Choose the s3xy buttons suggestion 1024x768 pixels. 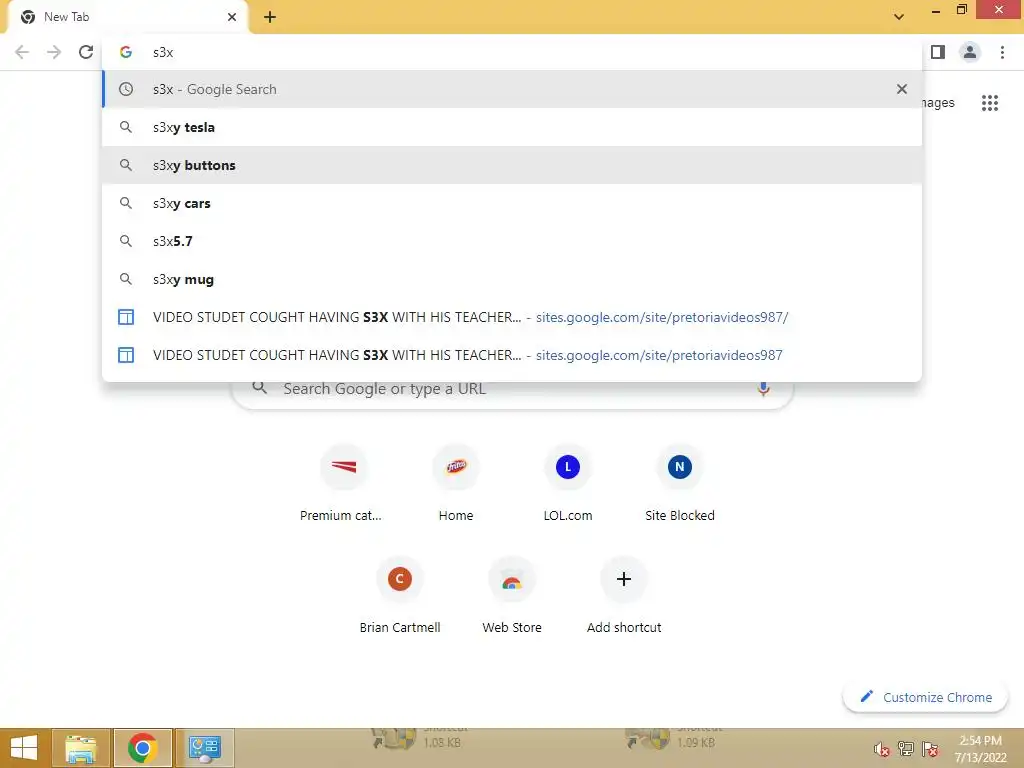tap(512, 165)
